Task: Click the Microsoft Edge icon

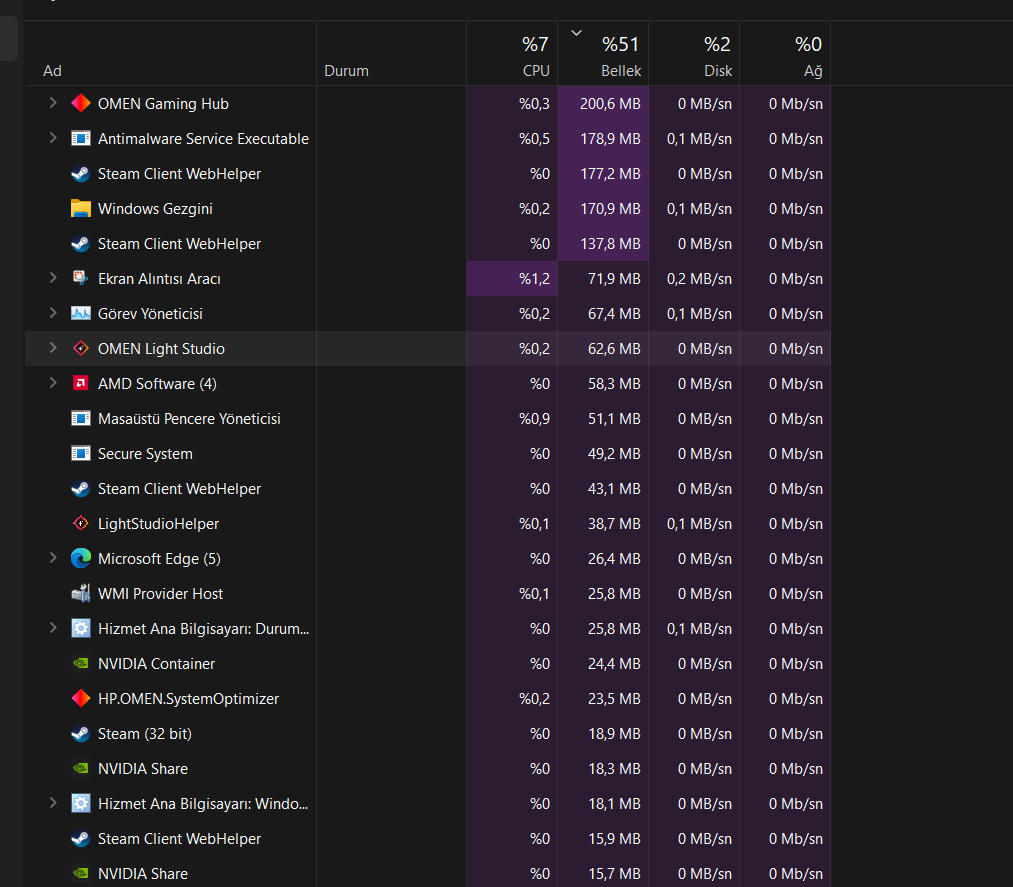Action: pyautogui.click(x=81, y=558)
